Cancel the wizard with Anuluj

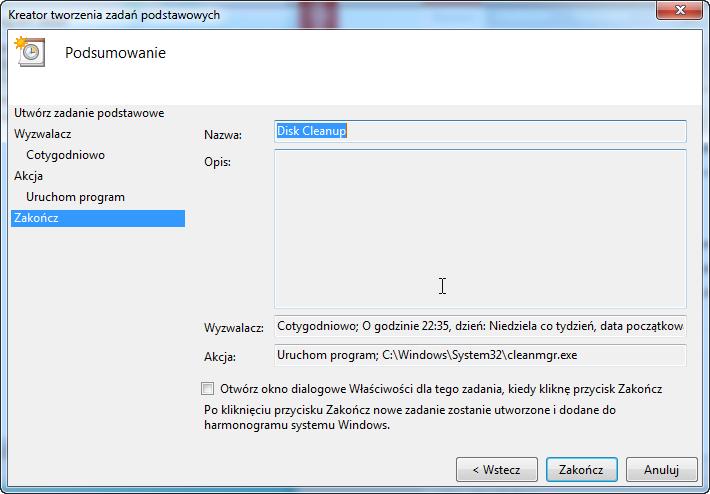(662, 470)
